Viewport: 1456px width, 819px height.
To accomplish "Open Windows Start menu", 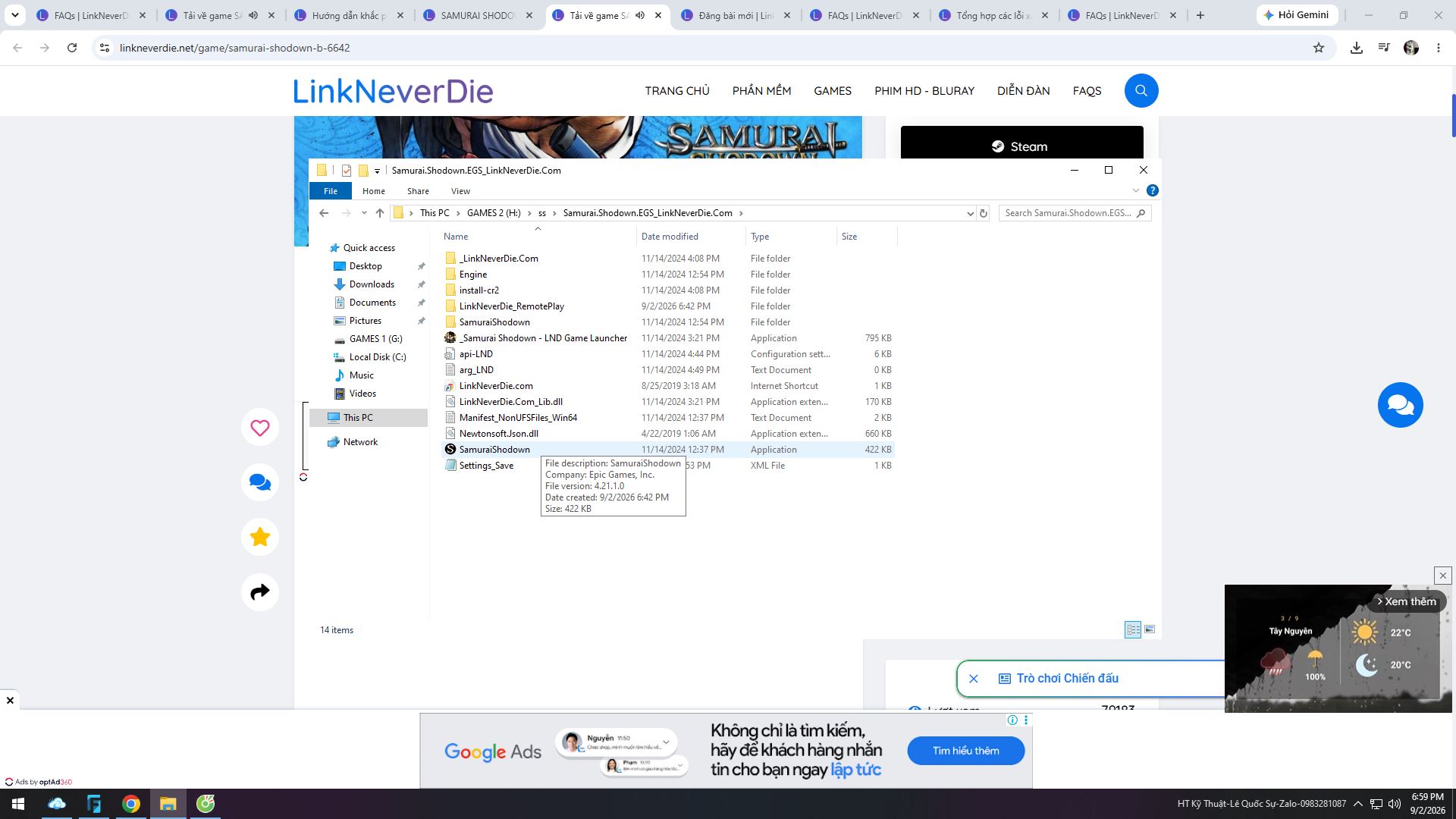I will 18,804.
